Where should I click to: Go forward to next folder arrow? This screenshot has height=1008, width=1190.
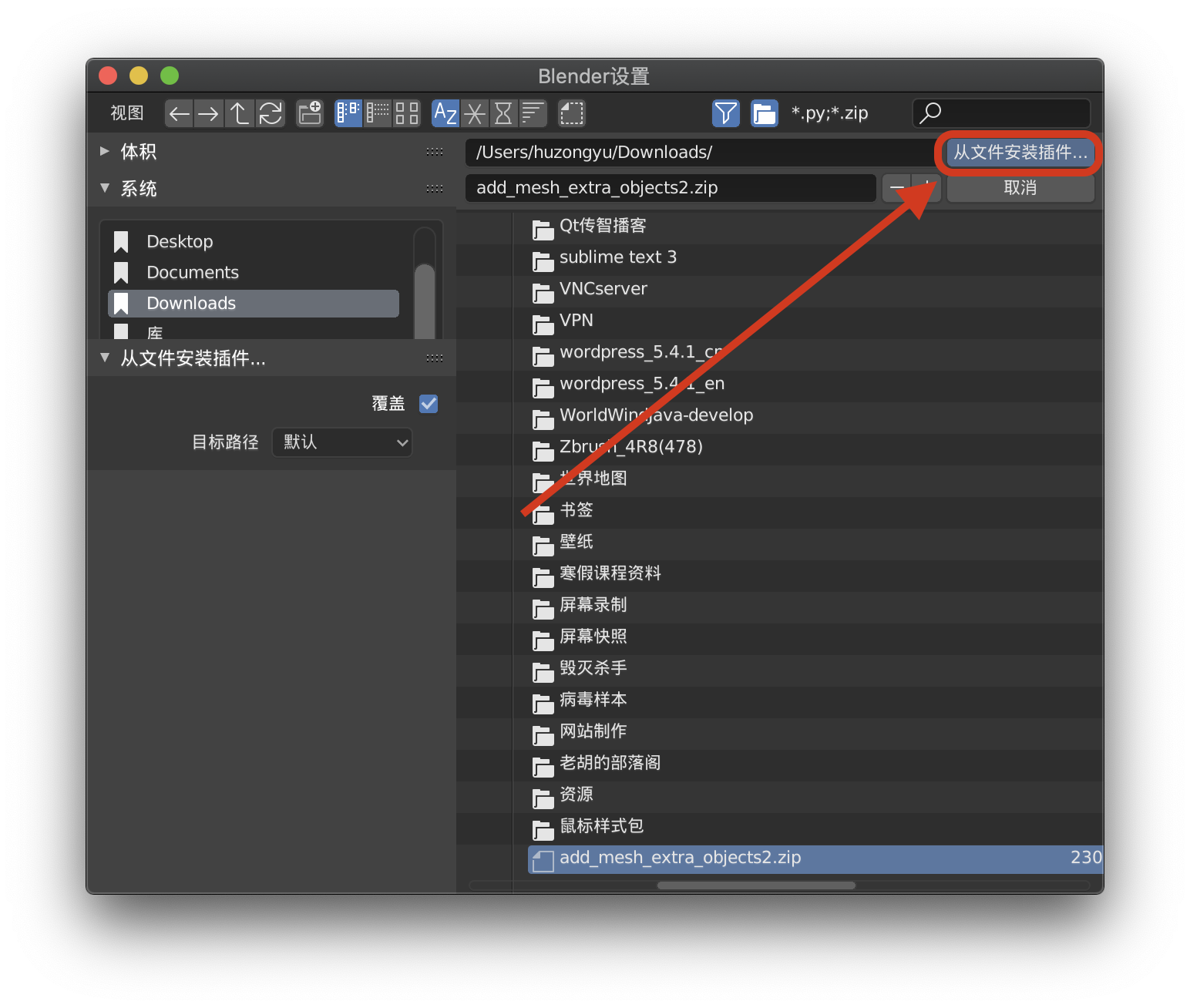[209, 114]
